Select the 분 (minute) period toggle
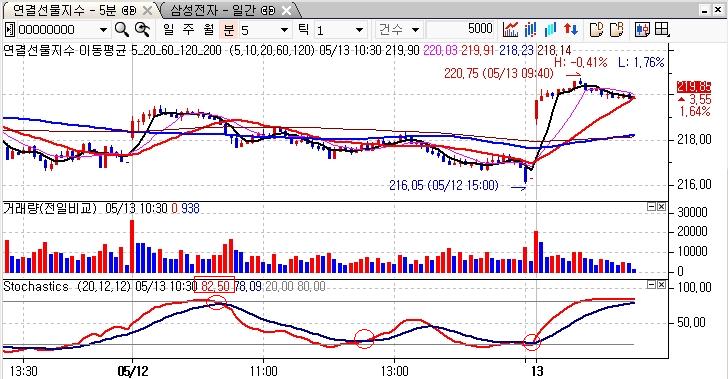 (228, 30)
